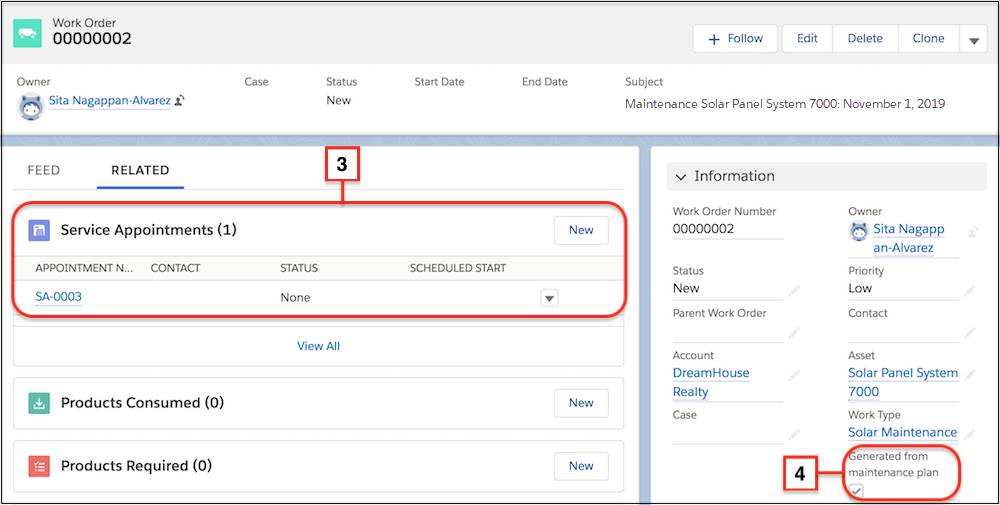
Task: Open the Service Appointments (1) list heading
Action: coord(149,230)
